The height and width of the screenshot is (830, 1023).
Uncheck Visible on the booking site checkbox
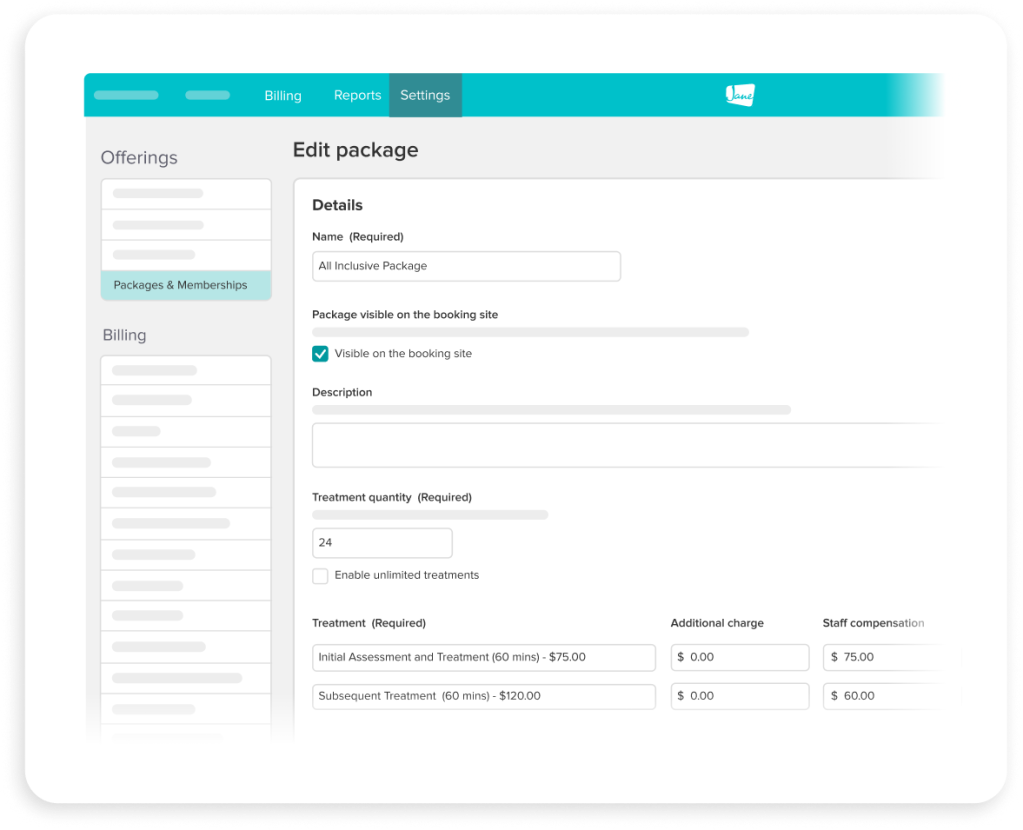click(320, 354)
